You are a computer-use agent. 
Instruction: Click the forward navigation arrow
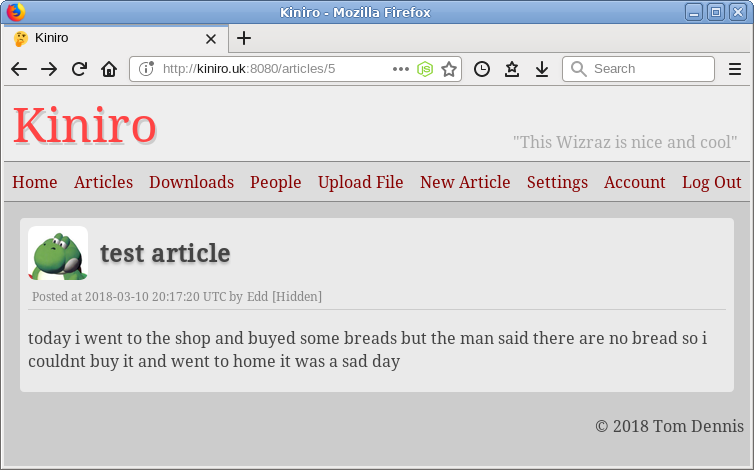(49, 69)
